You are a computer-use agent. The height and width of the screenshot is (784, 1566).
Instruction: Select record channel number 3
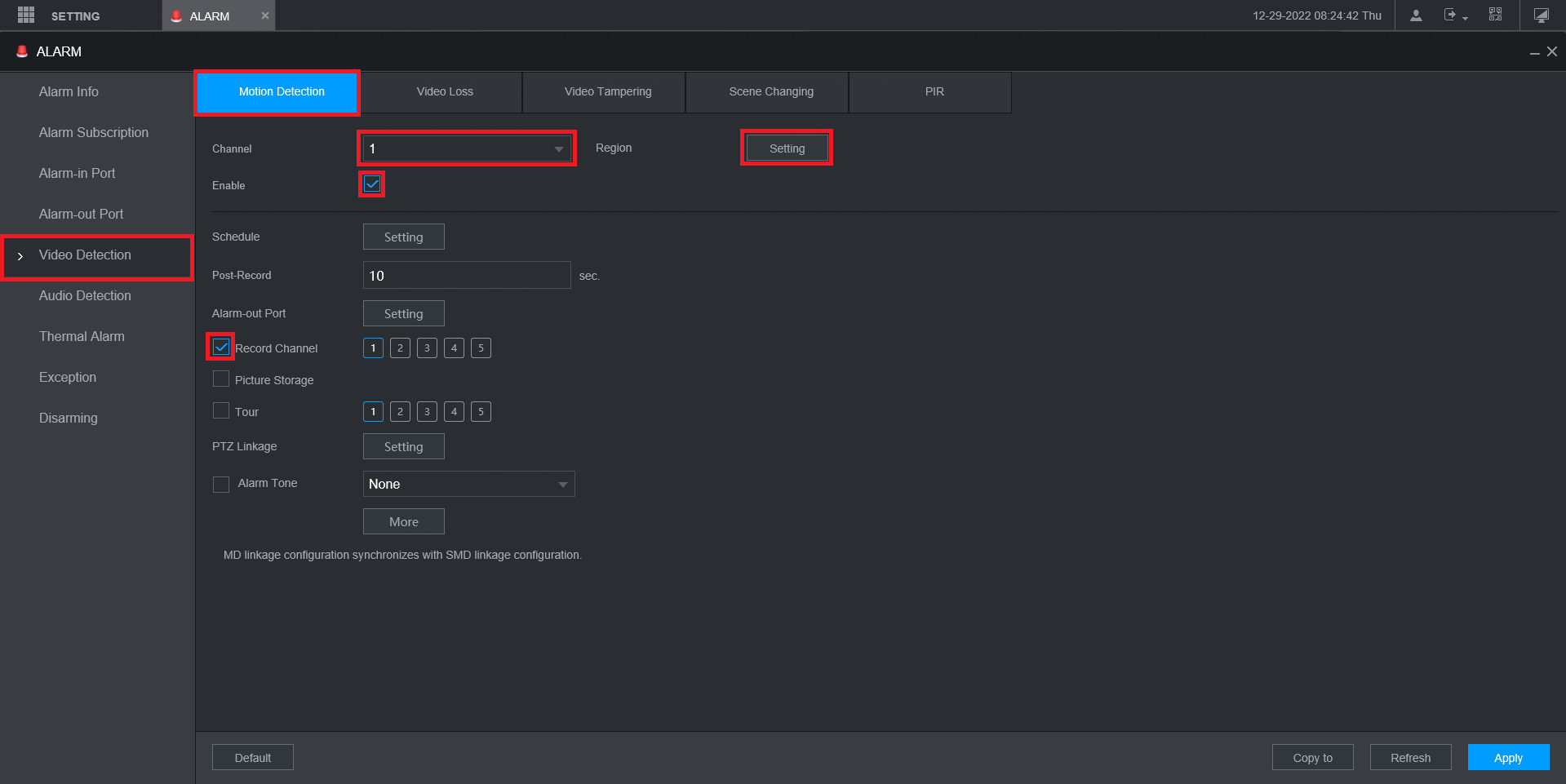[427, 348]
